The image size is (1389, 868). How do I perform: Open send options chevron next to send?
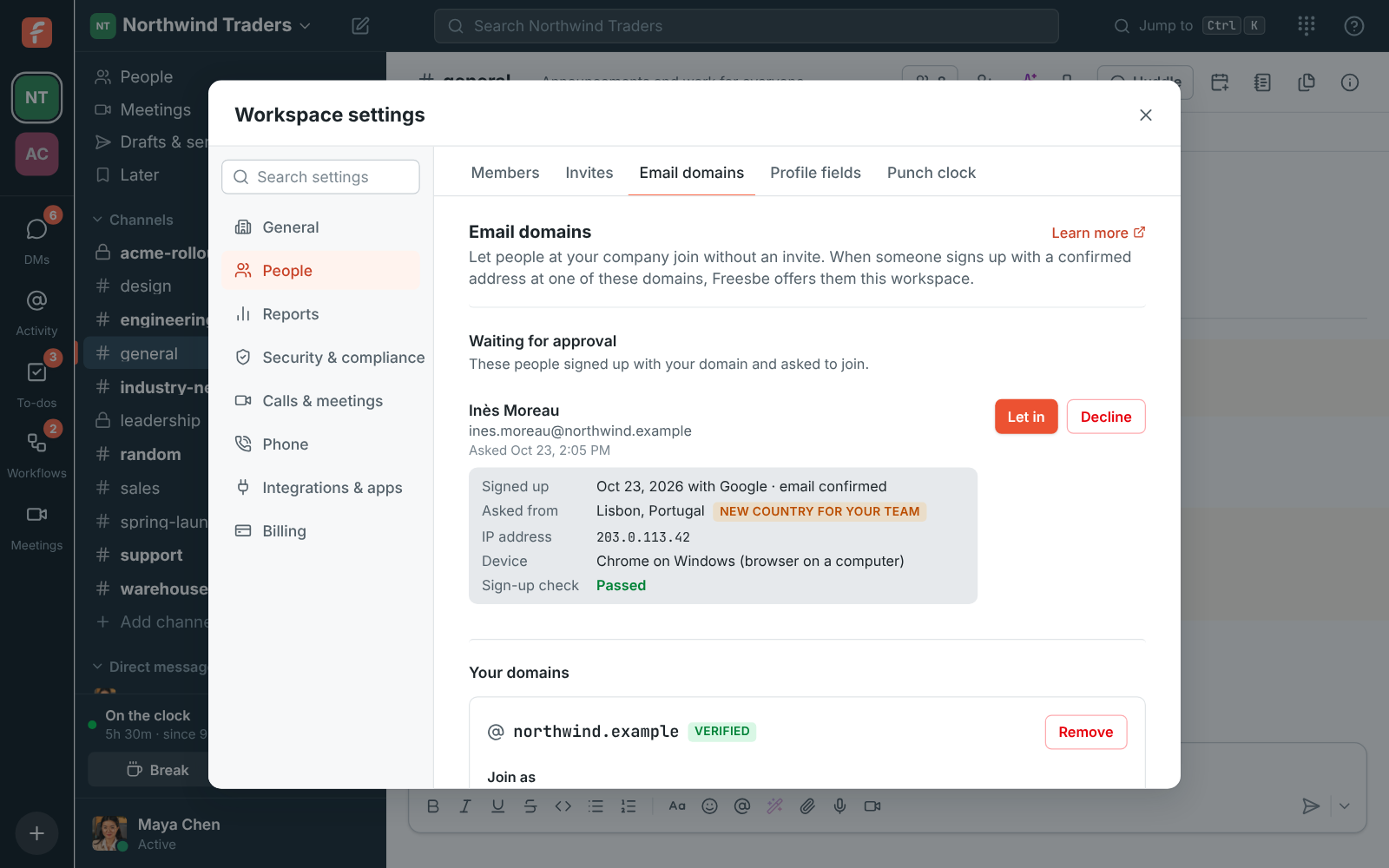point(1344,806)
